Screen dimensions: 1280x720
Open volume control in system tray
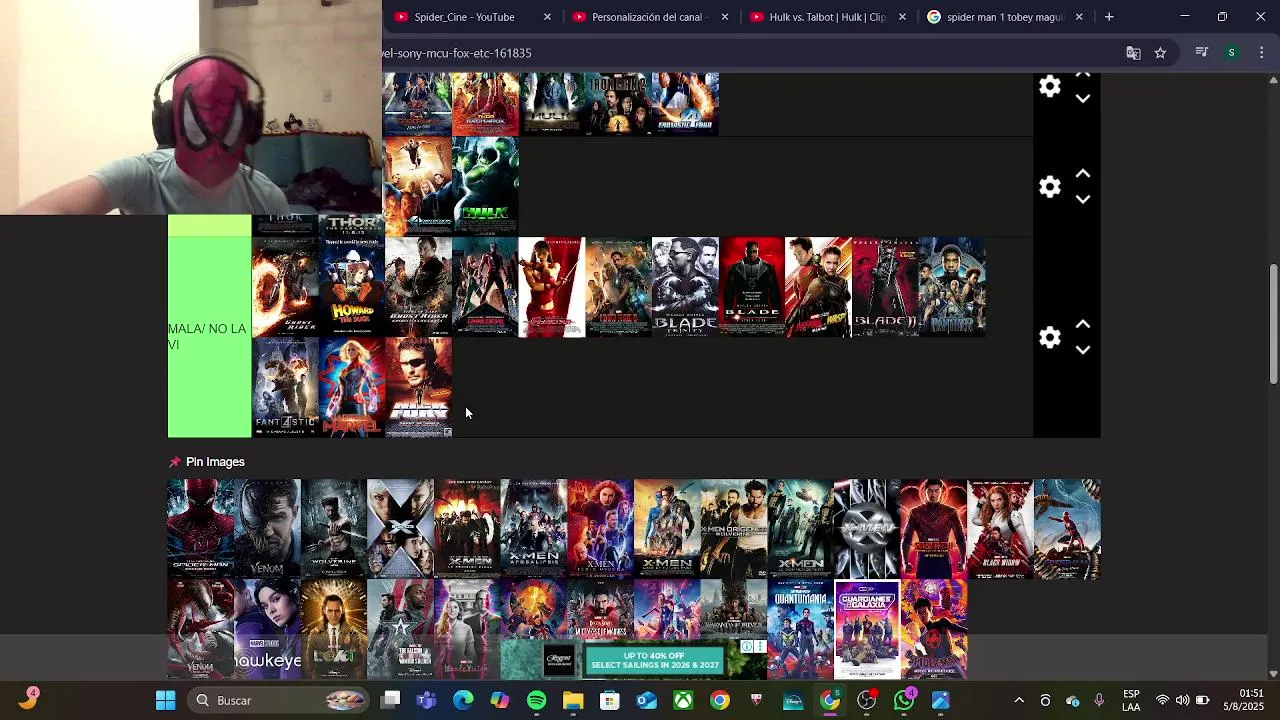(1182, 700)
